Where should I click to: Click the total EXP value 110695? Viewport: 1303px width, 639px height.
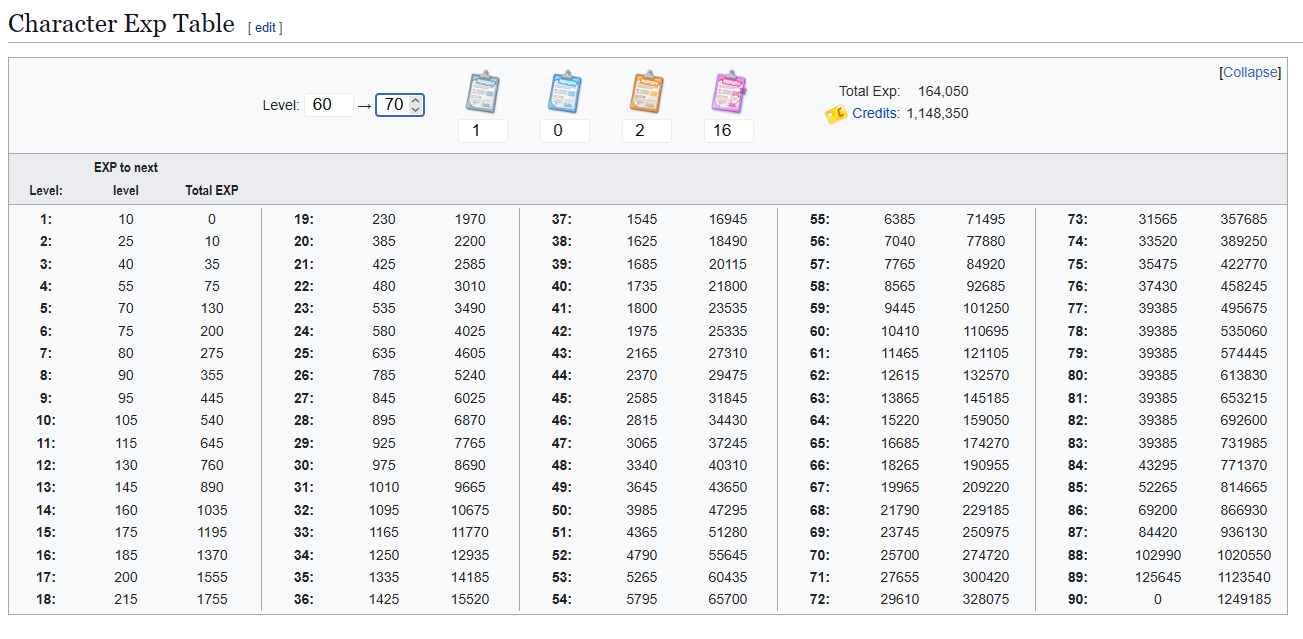click(987, 331)
